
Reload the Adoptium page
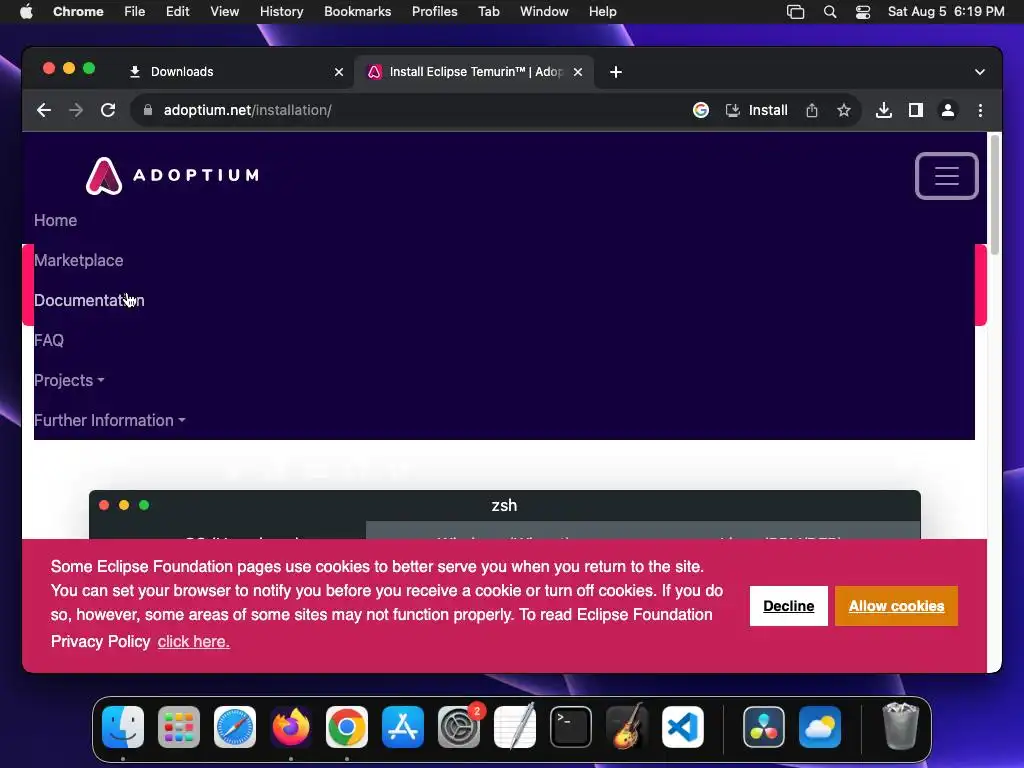tap(108, 110)
